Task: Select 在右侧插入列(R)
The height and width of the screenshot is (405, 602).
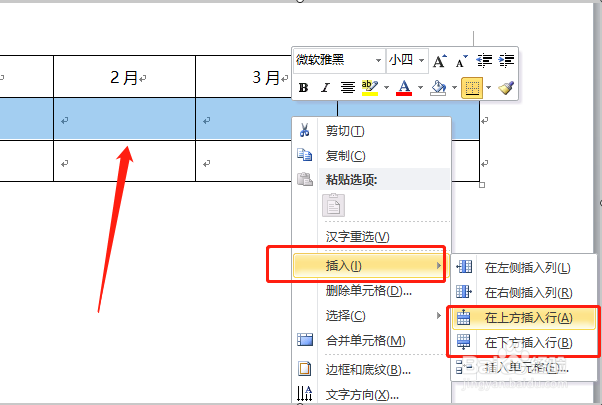Action: [x=524, y=293]
